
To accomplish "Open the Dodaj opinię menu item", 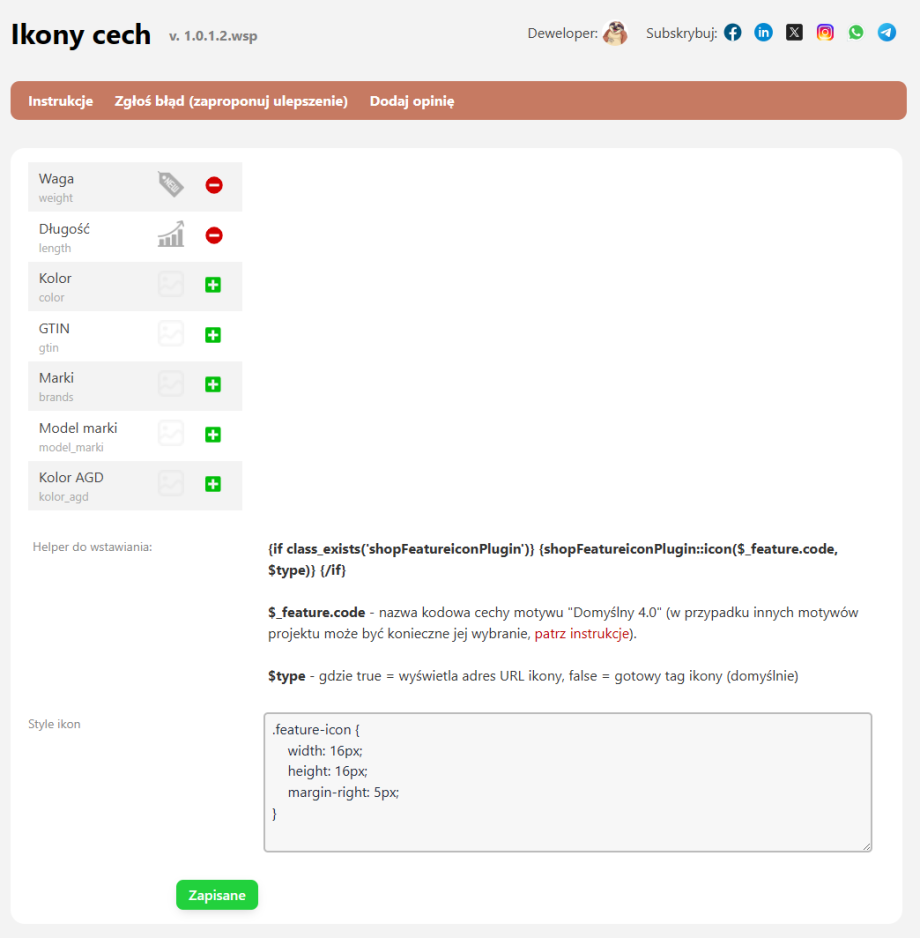I will 412,101.
